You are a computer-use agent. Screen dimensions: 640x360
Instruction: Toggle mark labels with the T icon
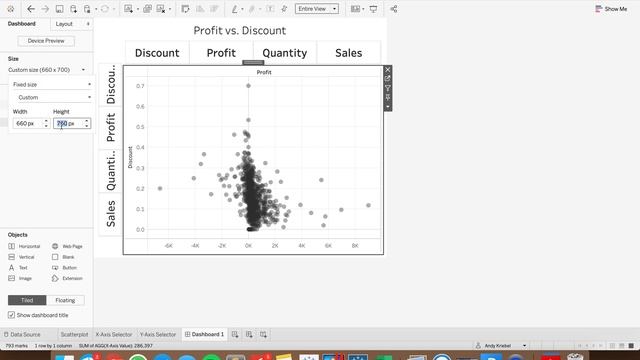click(x=270, y=9)
